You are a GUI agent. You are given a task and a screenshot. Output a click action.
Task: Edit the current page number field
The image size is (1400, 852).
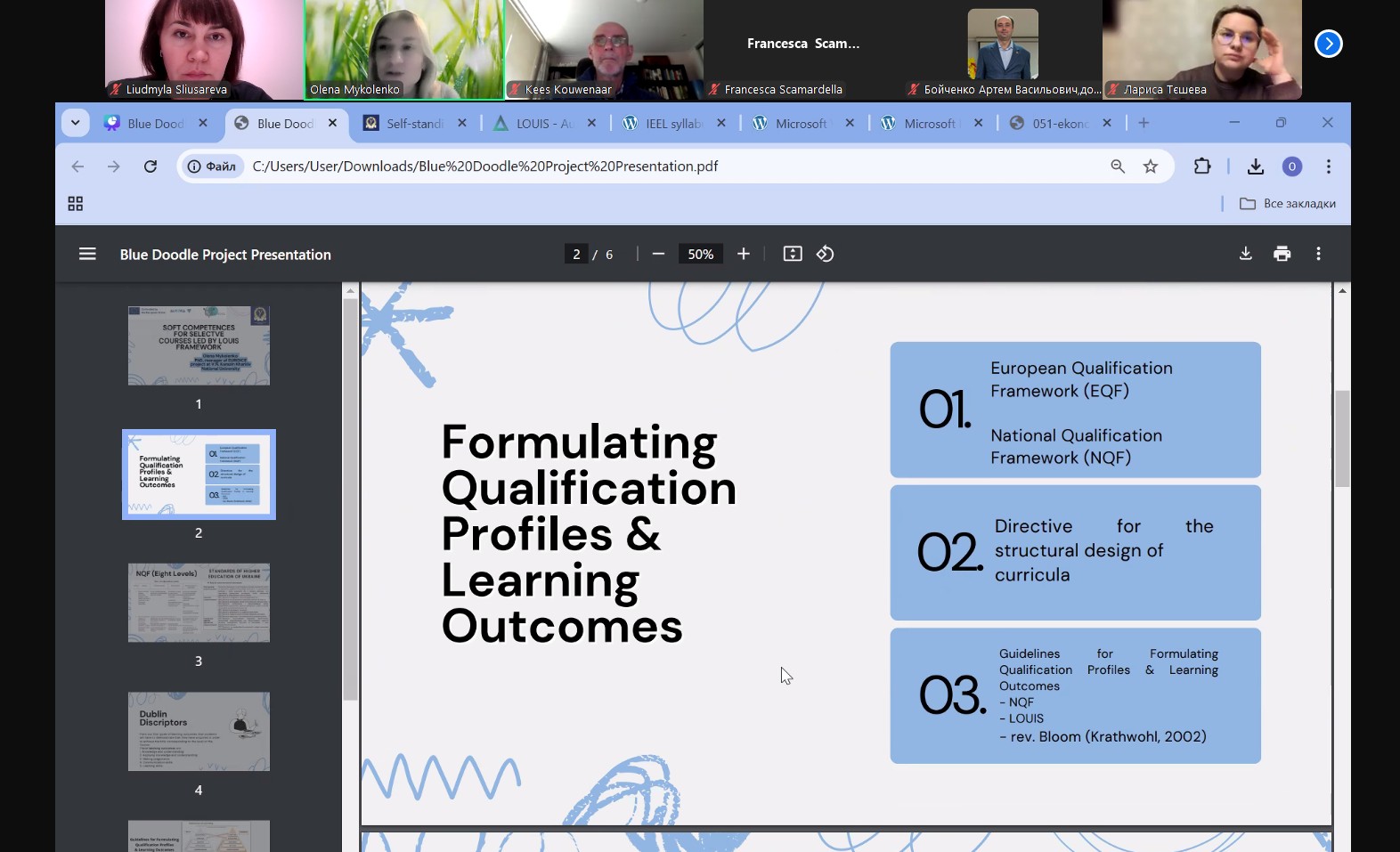pyautogui.click(x=576, y=254)
